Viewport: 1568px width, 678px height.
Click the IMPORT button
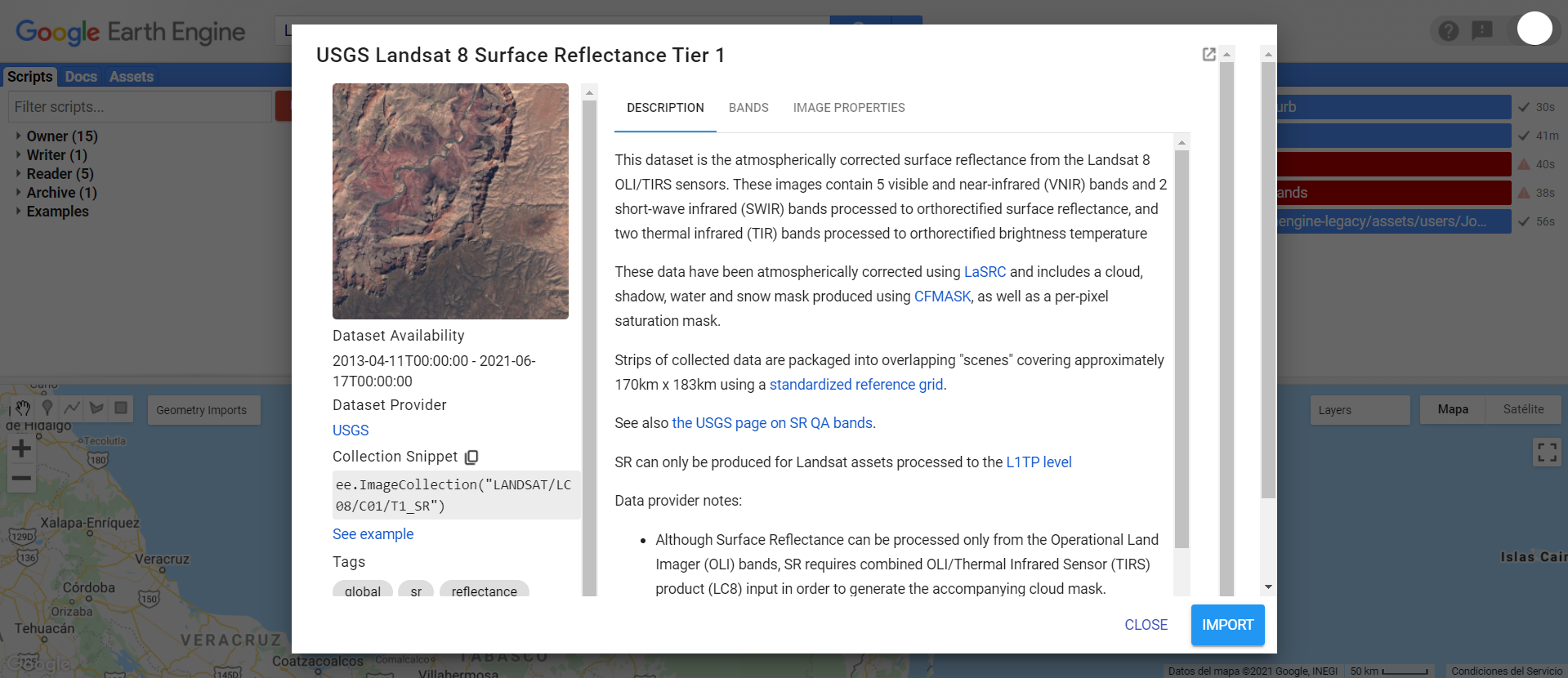tap(1228, 625)
